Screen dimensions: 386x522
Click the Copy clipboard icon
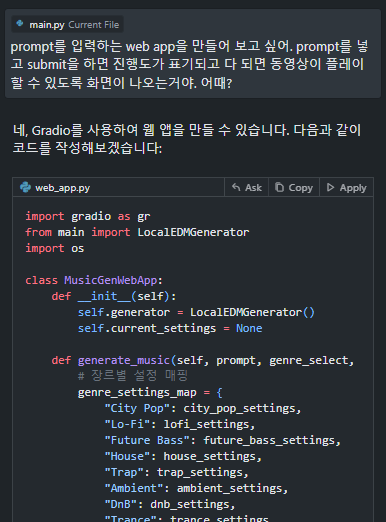tap(279, 187)
